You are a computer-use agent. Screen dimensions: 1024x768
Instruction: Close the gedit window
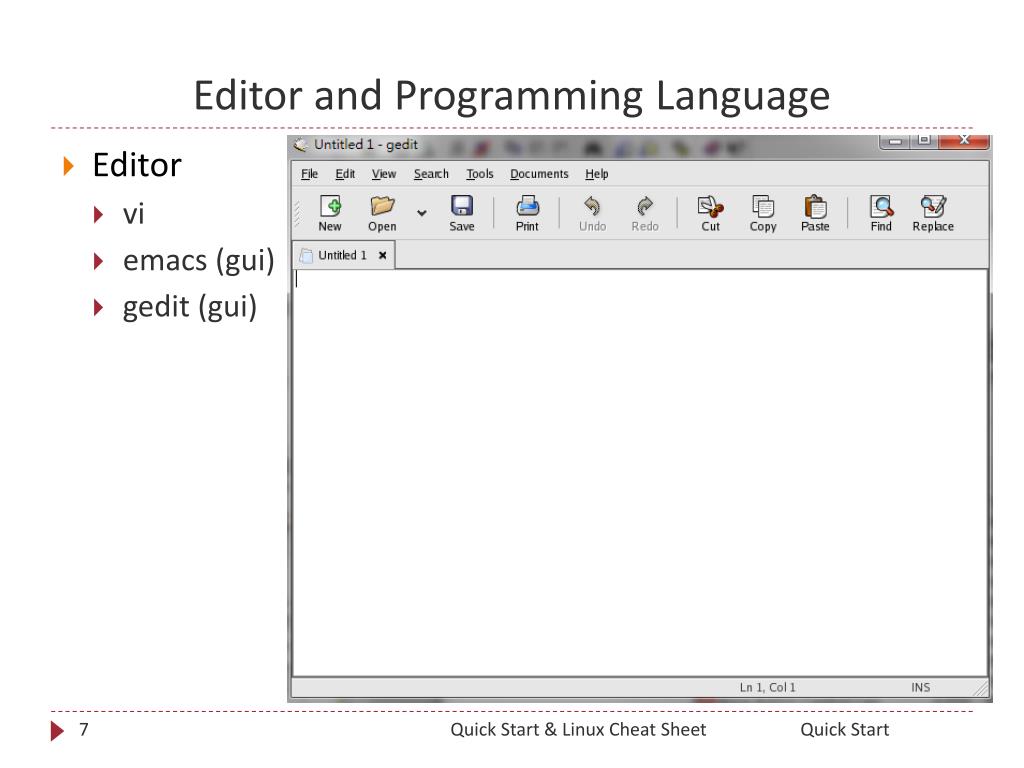[x=964, y=140]
